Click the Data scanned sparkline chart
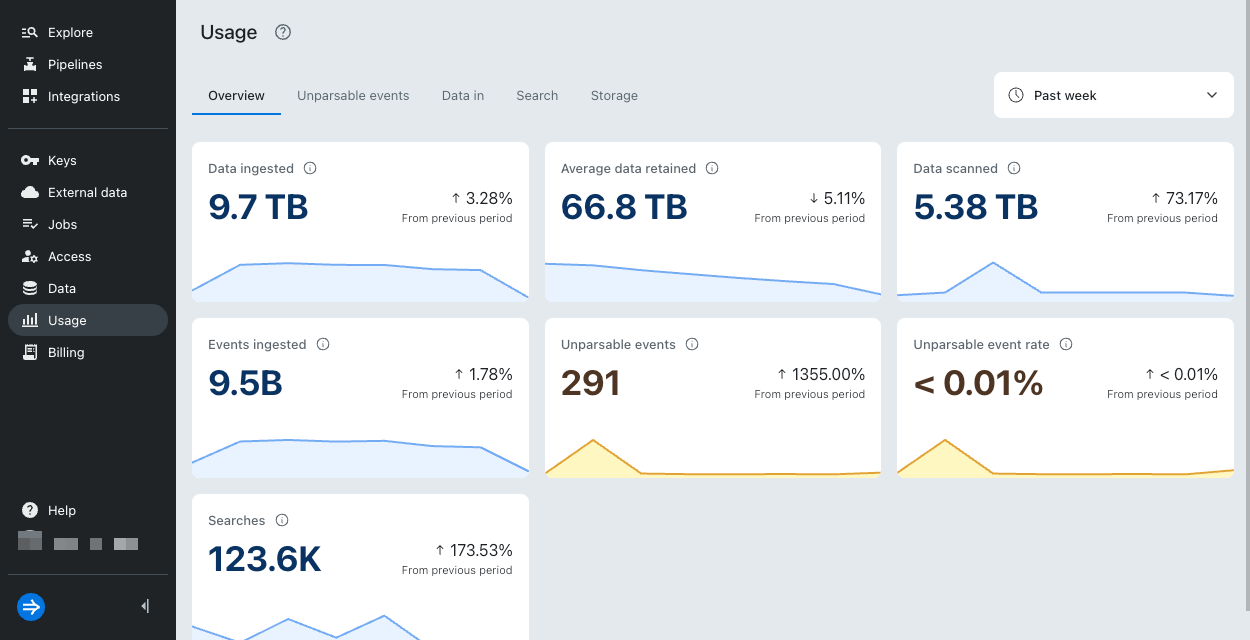The image size is (1250, 640). [x=1065, y=280]
